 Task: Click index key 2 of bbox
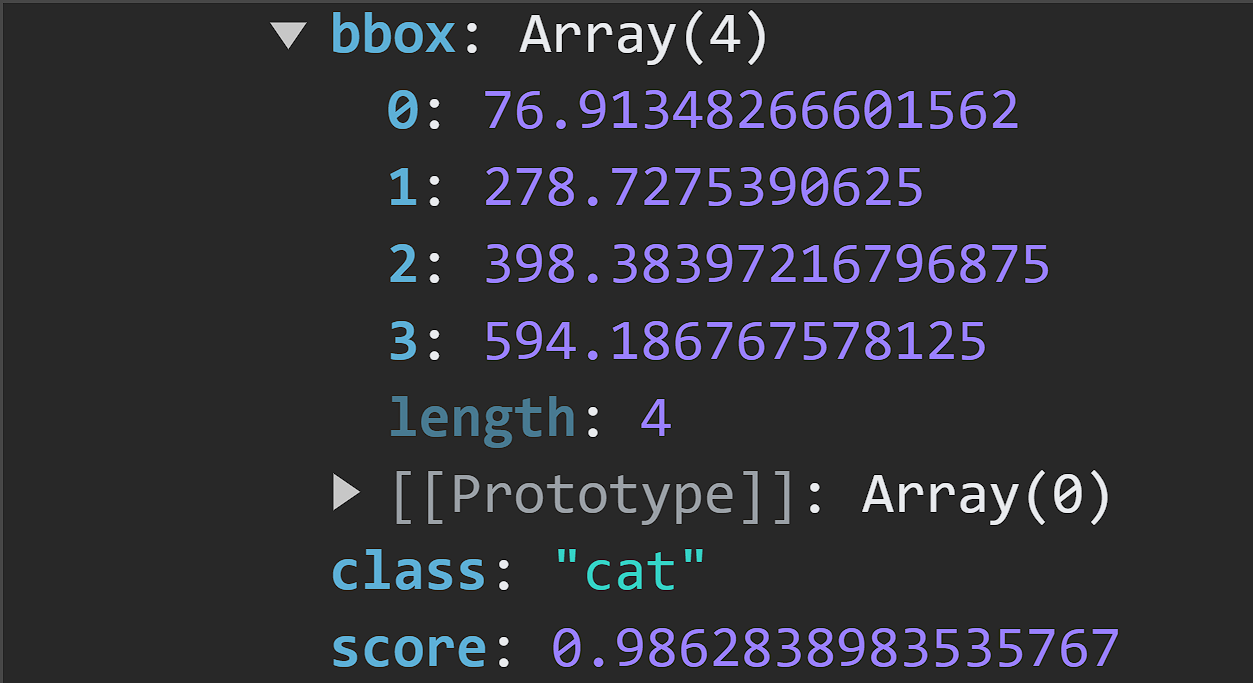pyautogui.click(x=404, y=264)
